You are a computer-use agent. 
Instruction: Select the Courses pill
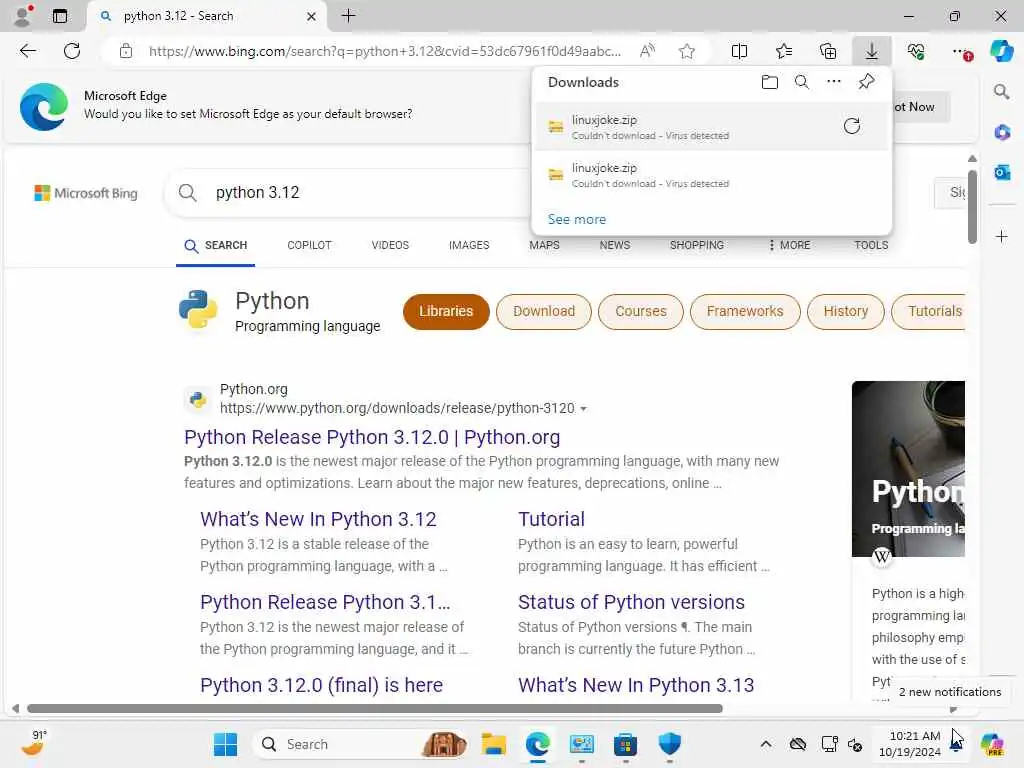pyautogui.click(x=641, y=312)
